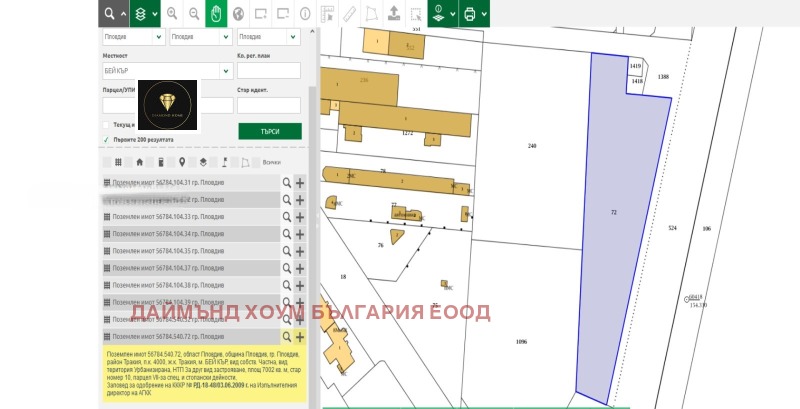
Task: Click the zoom in magnifier tool
Action: point(171,14)
